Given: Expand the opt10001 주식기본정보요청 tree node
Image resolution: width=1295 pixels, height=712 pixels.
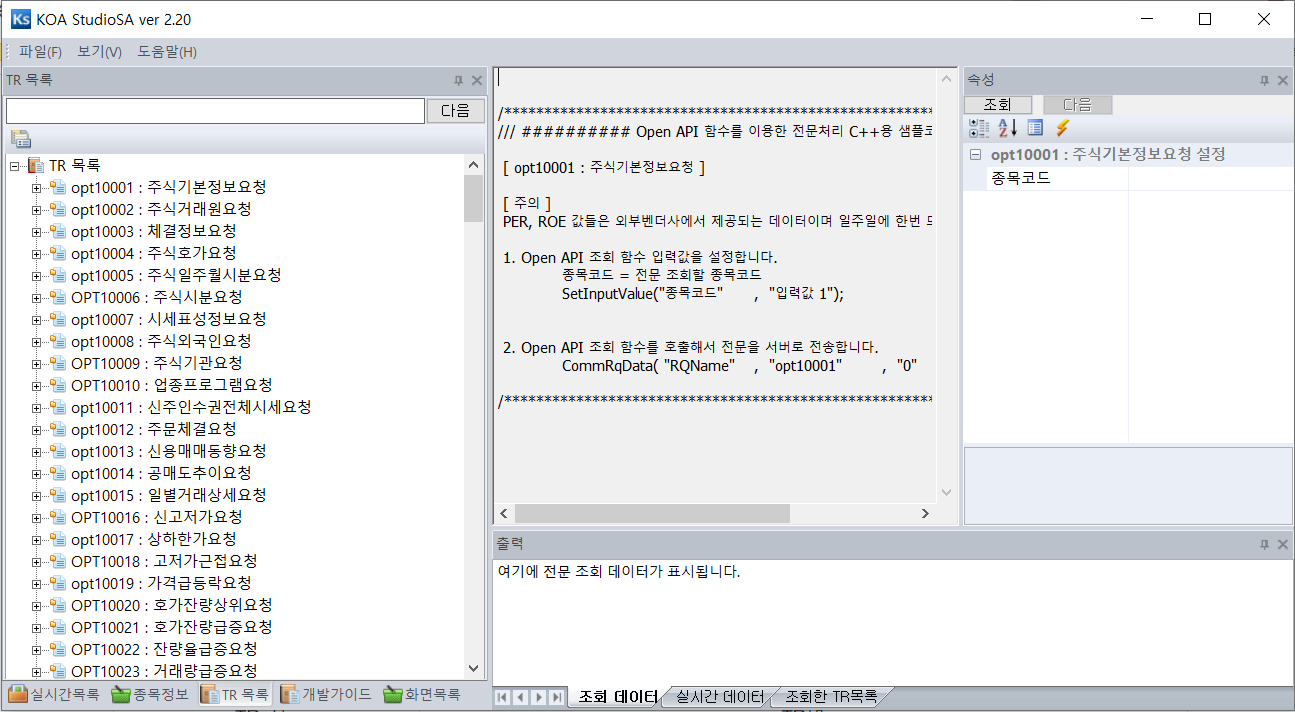Looking at the screenshot, I should pyautogui.click(x=35, y=187).
